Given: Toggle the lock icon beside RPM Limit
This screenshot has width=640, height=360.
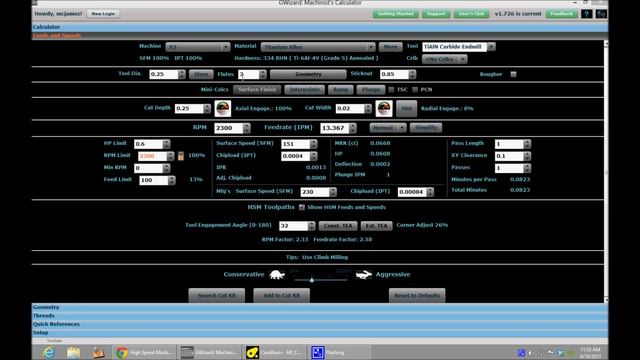Looking at the screenshot, I should (181, 156).
